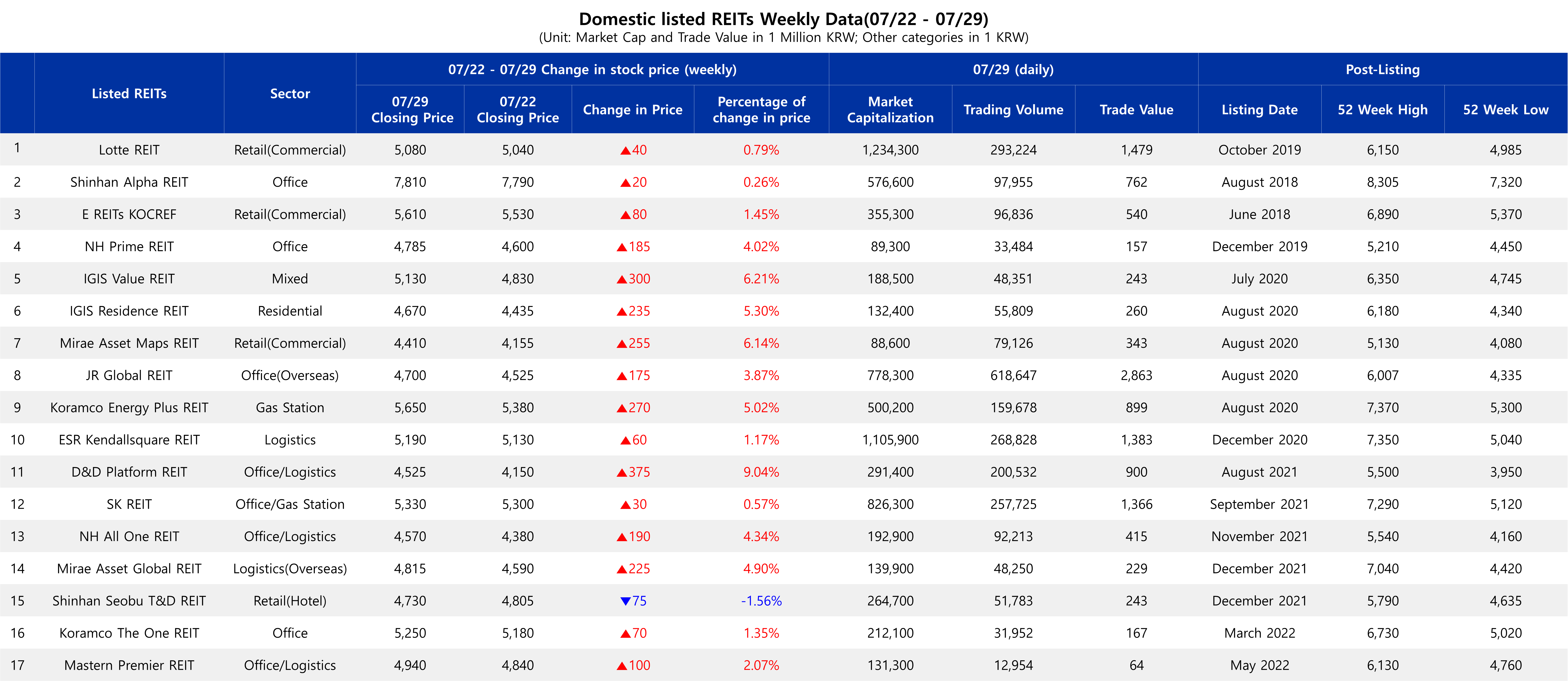Click the weekly change in stock price header
This screenshot has height=681, width=1568.
tap(592, 69)
